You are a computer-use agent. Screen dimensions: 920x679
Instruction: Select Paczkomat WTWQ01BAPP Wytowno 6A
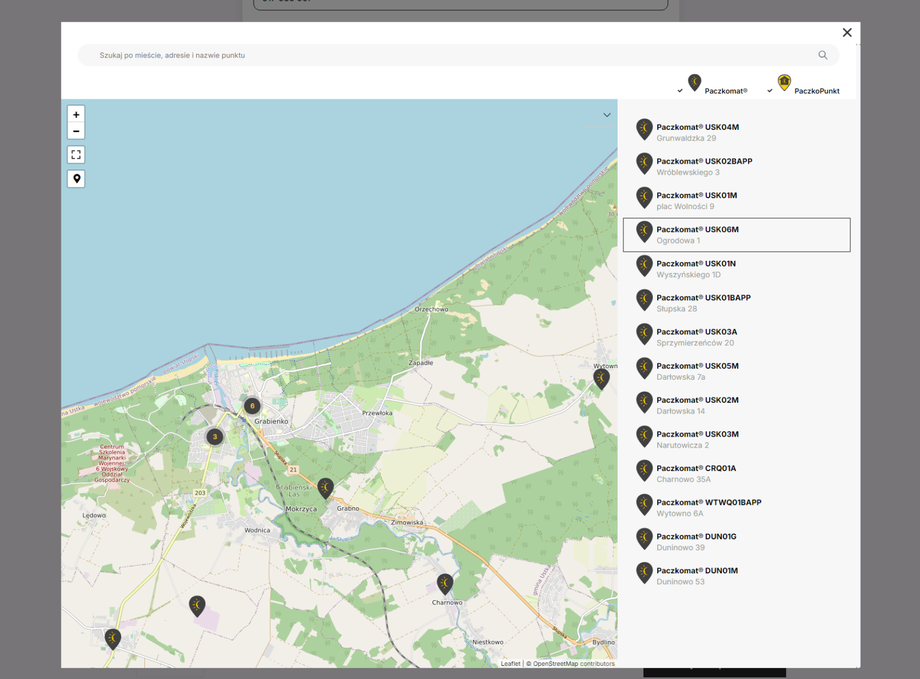point(736,507)
